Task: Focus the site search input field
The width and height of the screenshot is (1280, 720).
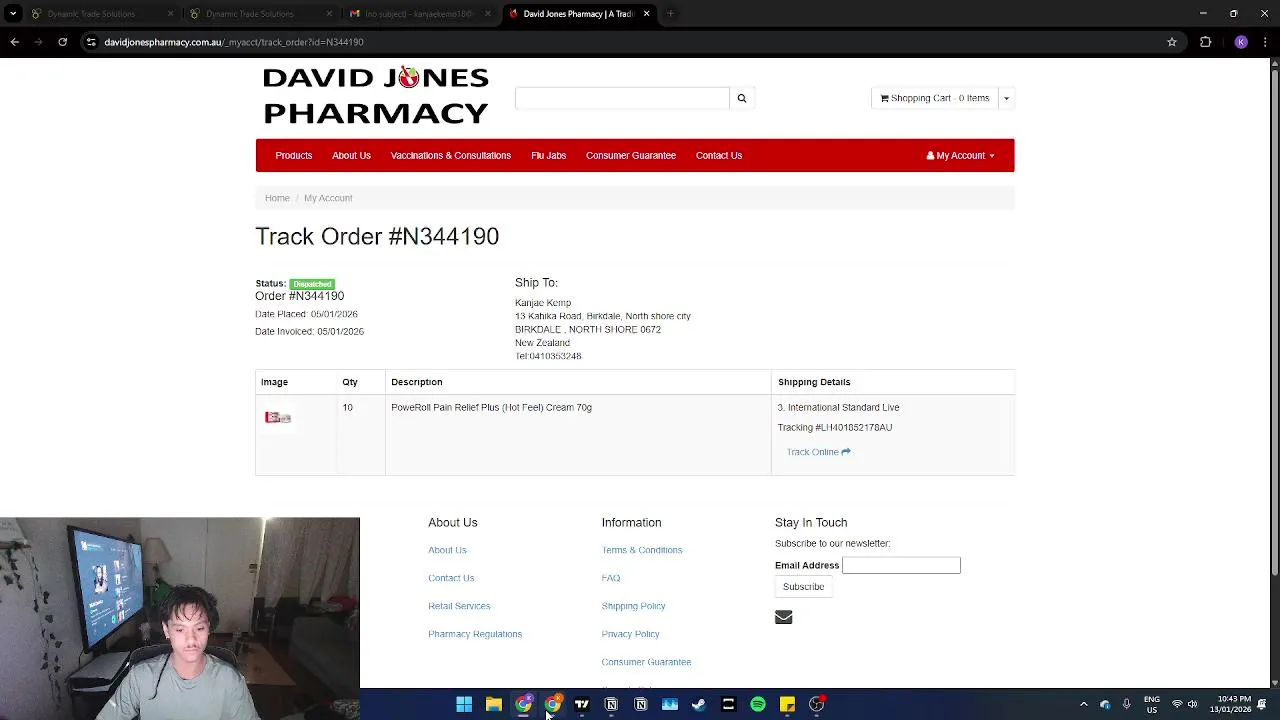Action: pos(622,98)
